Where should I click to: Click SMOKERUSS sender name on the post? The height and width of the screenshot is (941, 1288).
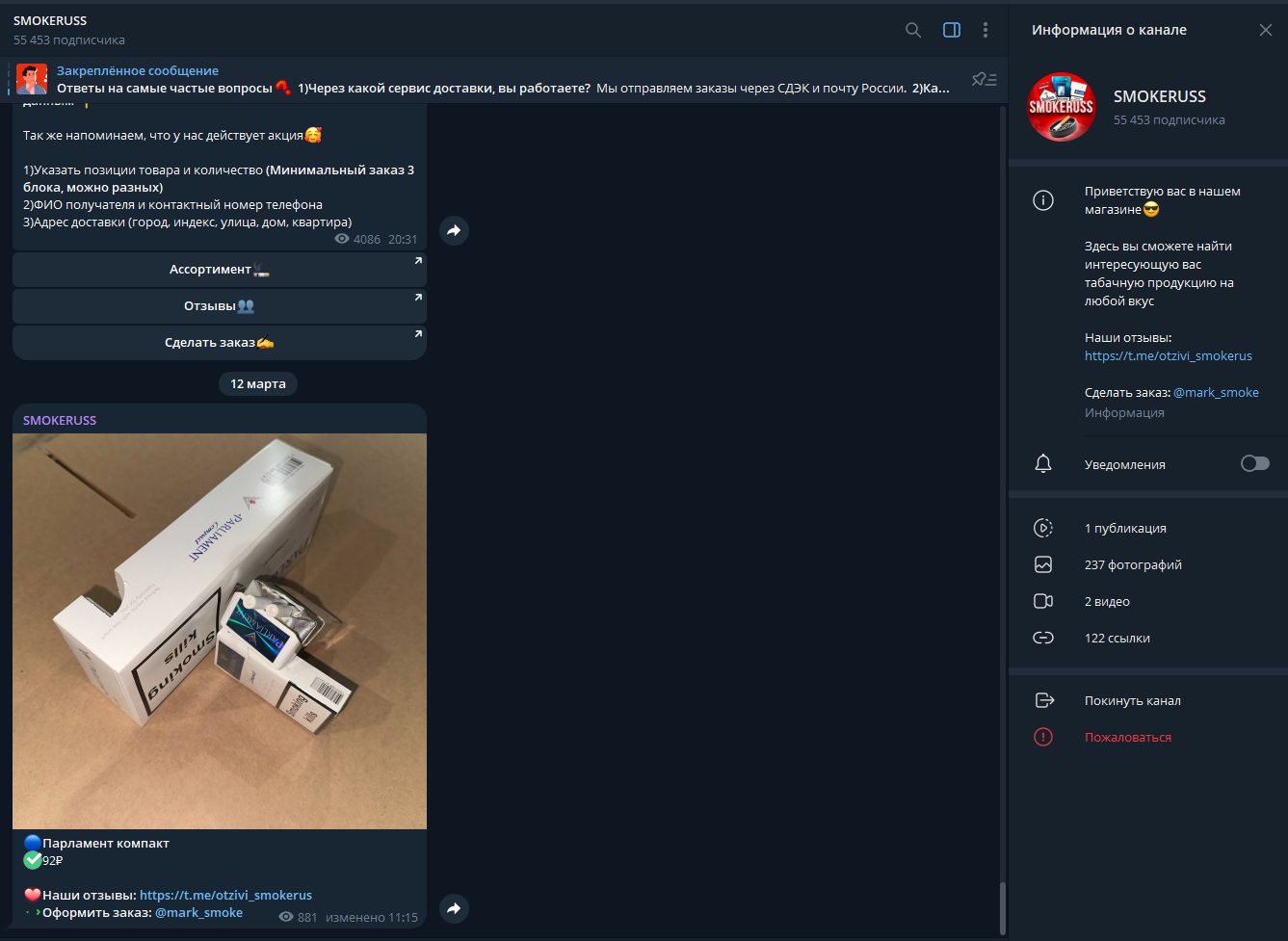click(60, 420)
